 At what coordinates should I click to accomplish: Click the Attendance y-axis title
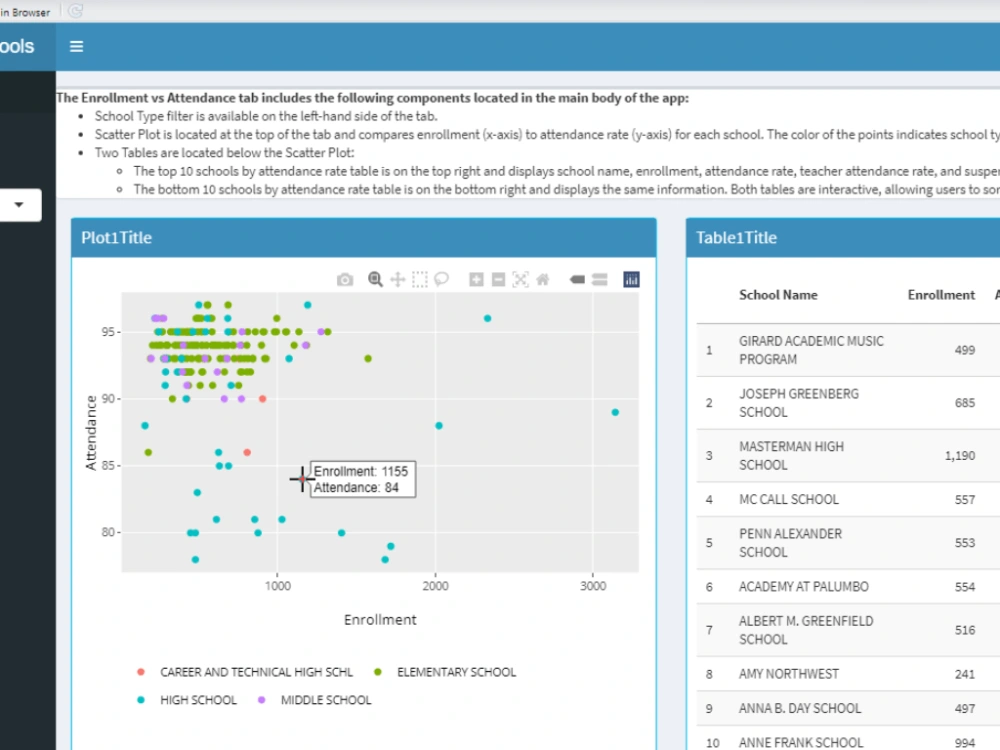pos(91,433)
